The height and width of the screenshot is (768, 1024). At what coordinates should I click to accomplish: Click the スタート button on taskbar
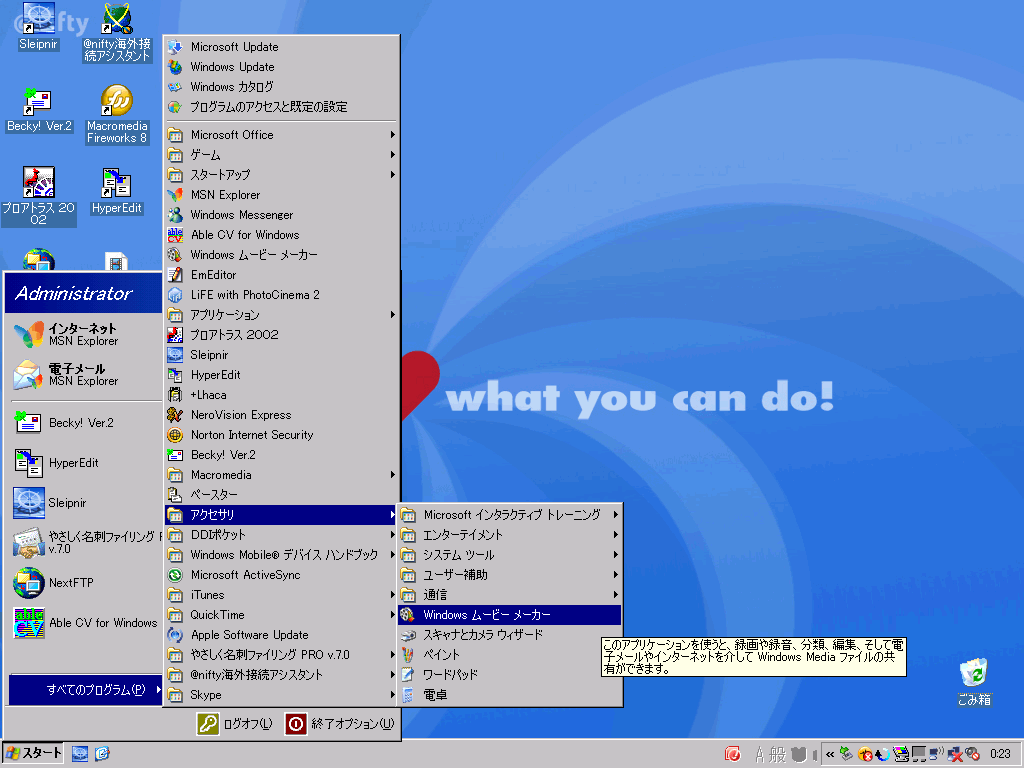(x=34, y=753)
